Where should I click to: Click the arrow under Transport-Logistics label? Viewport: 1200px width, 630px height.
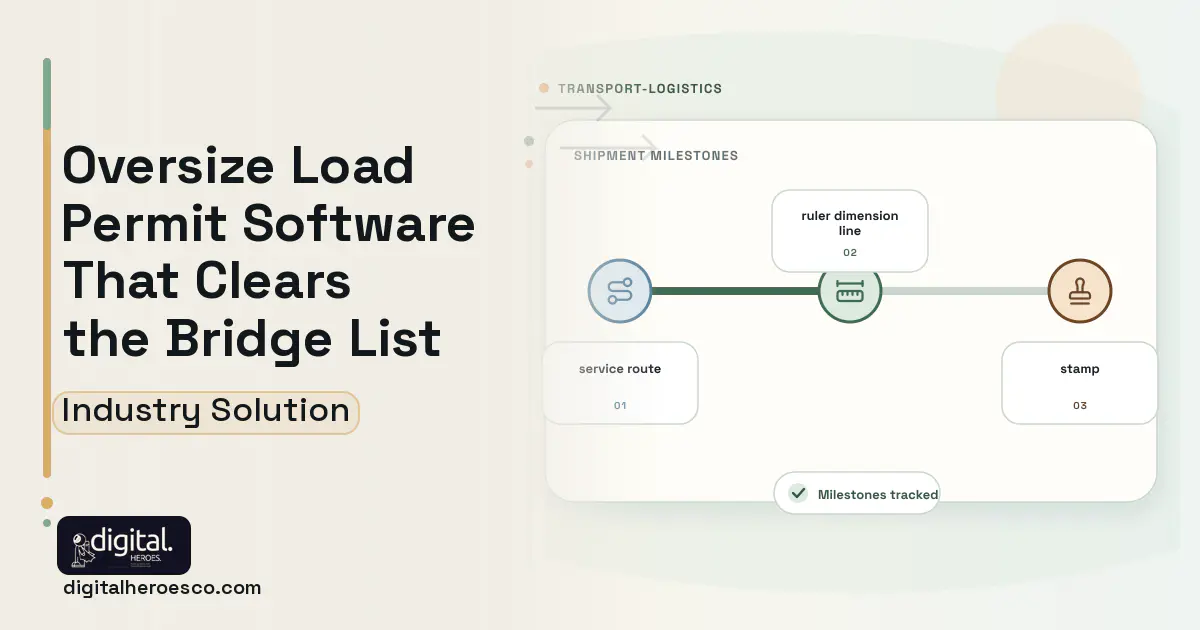[x=573, y=108]
